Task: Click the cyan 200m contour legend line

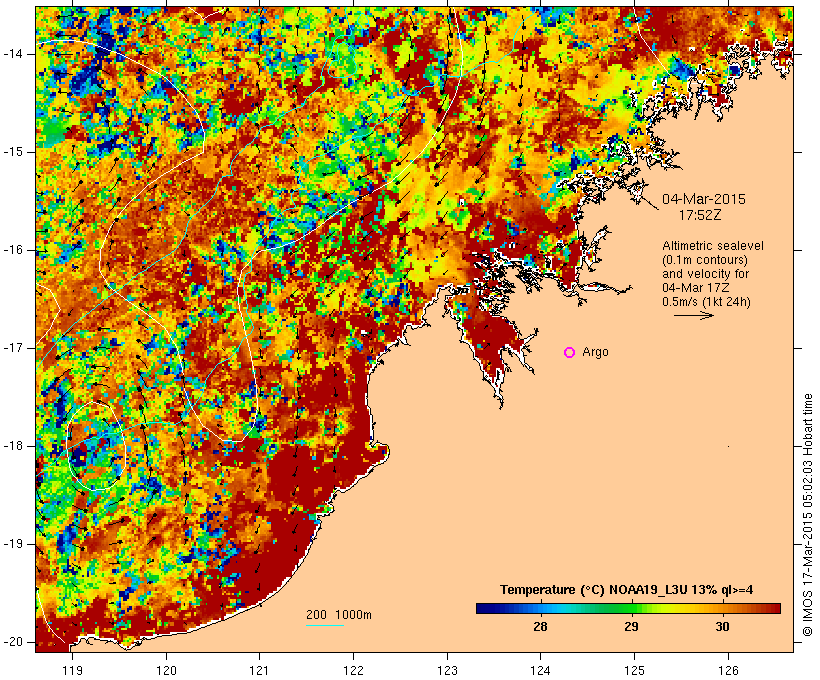Action: 325,625
